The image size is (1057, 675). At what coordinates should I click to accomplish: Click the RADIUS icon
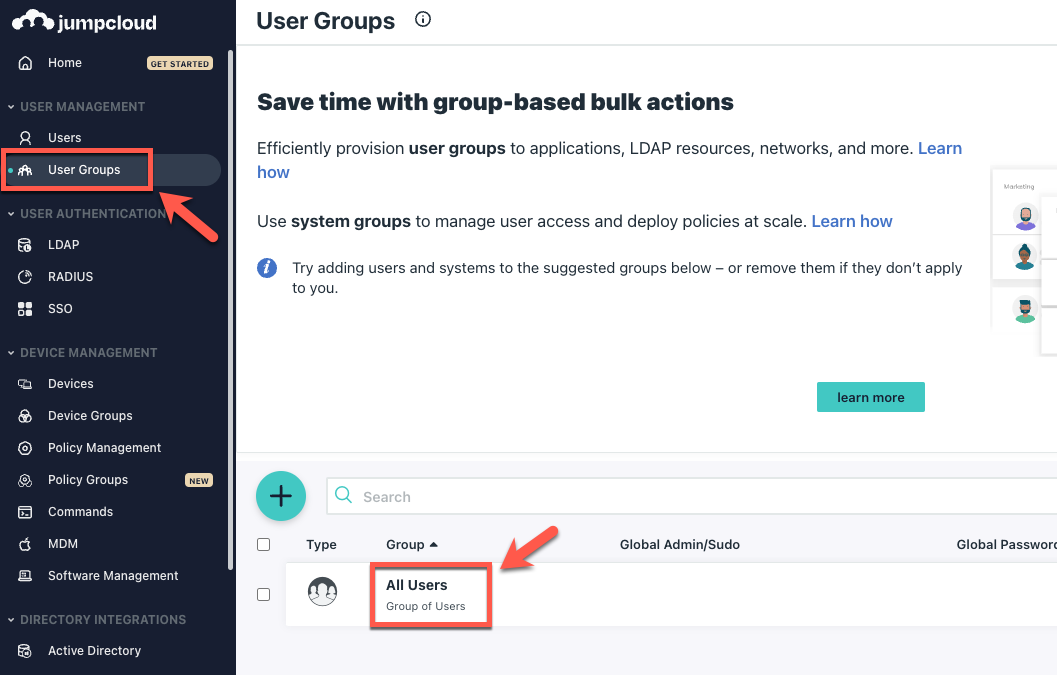pos(25,276)
